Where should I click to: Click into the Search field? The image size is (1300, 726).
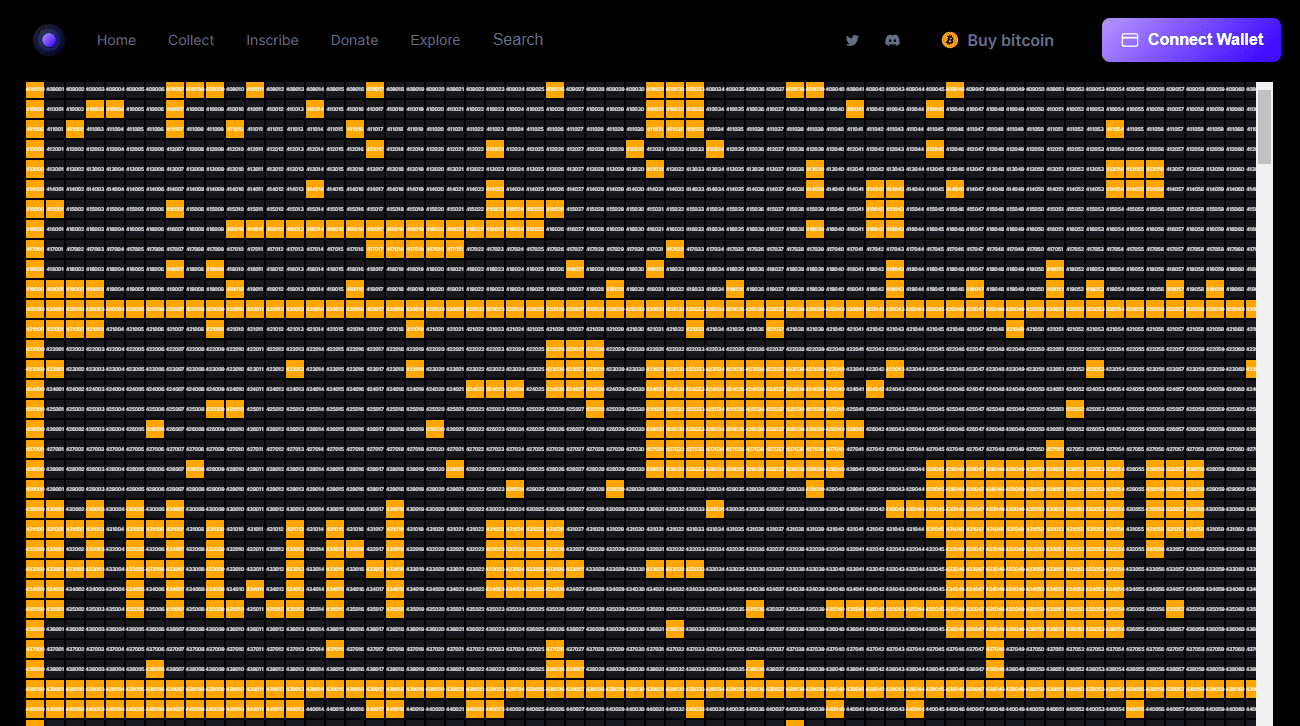point(518,40)
